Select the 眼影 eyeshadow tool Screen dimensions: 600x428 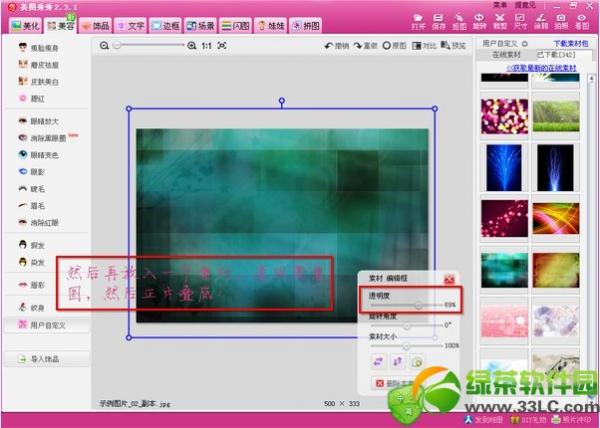click(32, 172)
